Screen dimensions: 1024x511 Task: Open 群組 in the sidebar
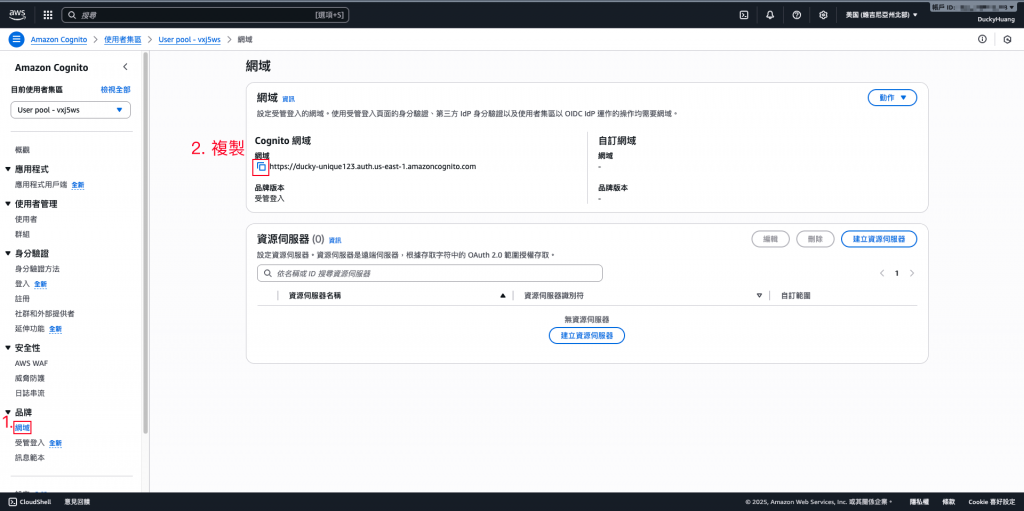coord(22,234)
